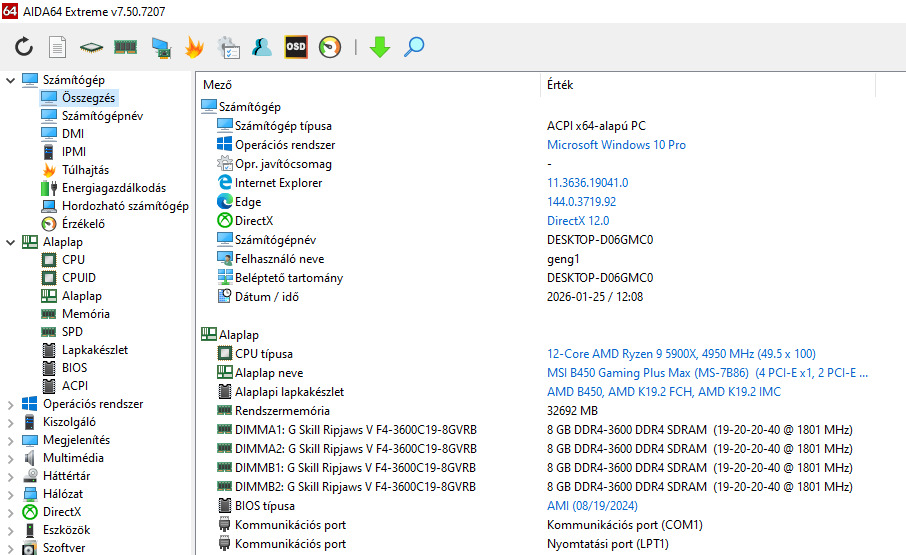Open Edge version 144.0.3719.92 link
This screenshot has height=555, width=906.
click(581, 202)
